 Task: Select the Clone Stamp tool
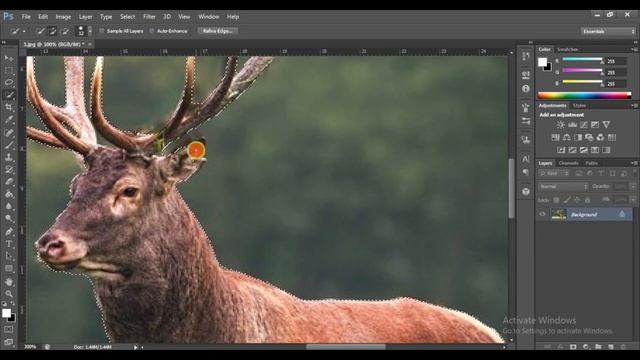tap(9, 157)
